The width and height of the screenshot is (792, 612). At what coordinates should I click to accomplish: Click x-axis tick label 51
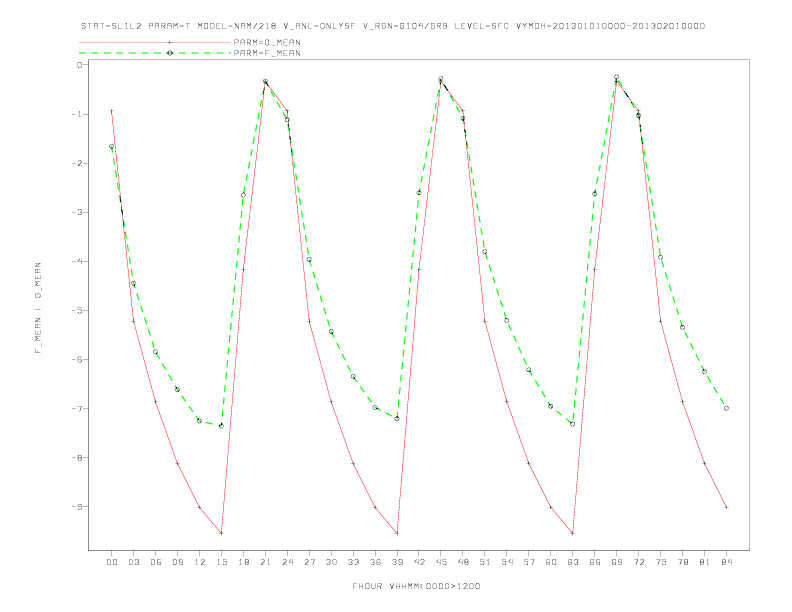485,562
